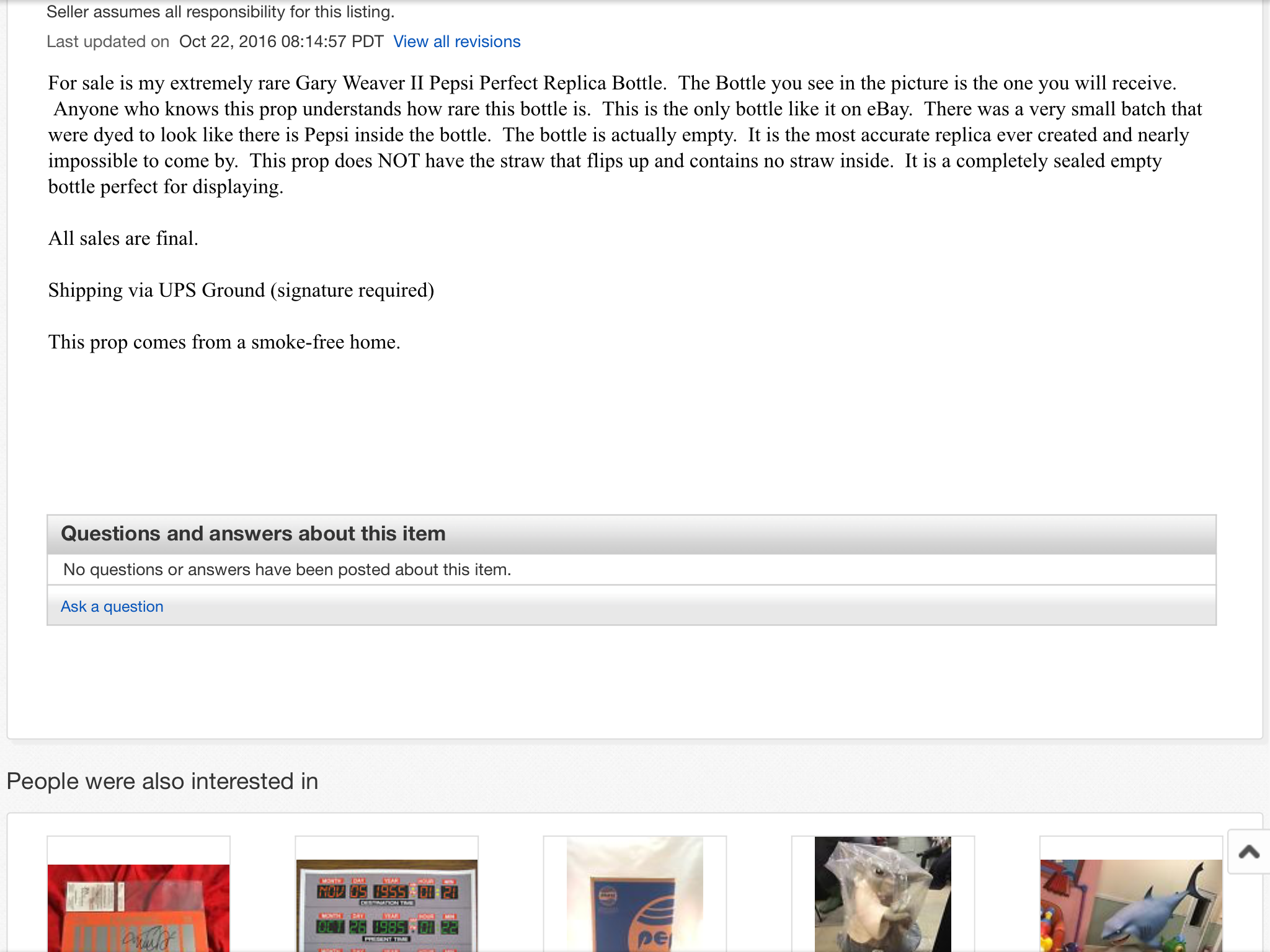
Task: Click the Questions and answers header bar
Action: coord(631,534)
